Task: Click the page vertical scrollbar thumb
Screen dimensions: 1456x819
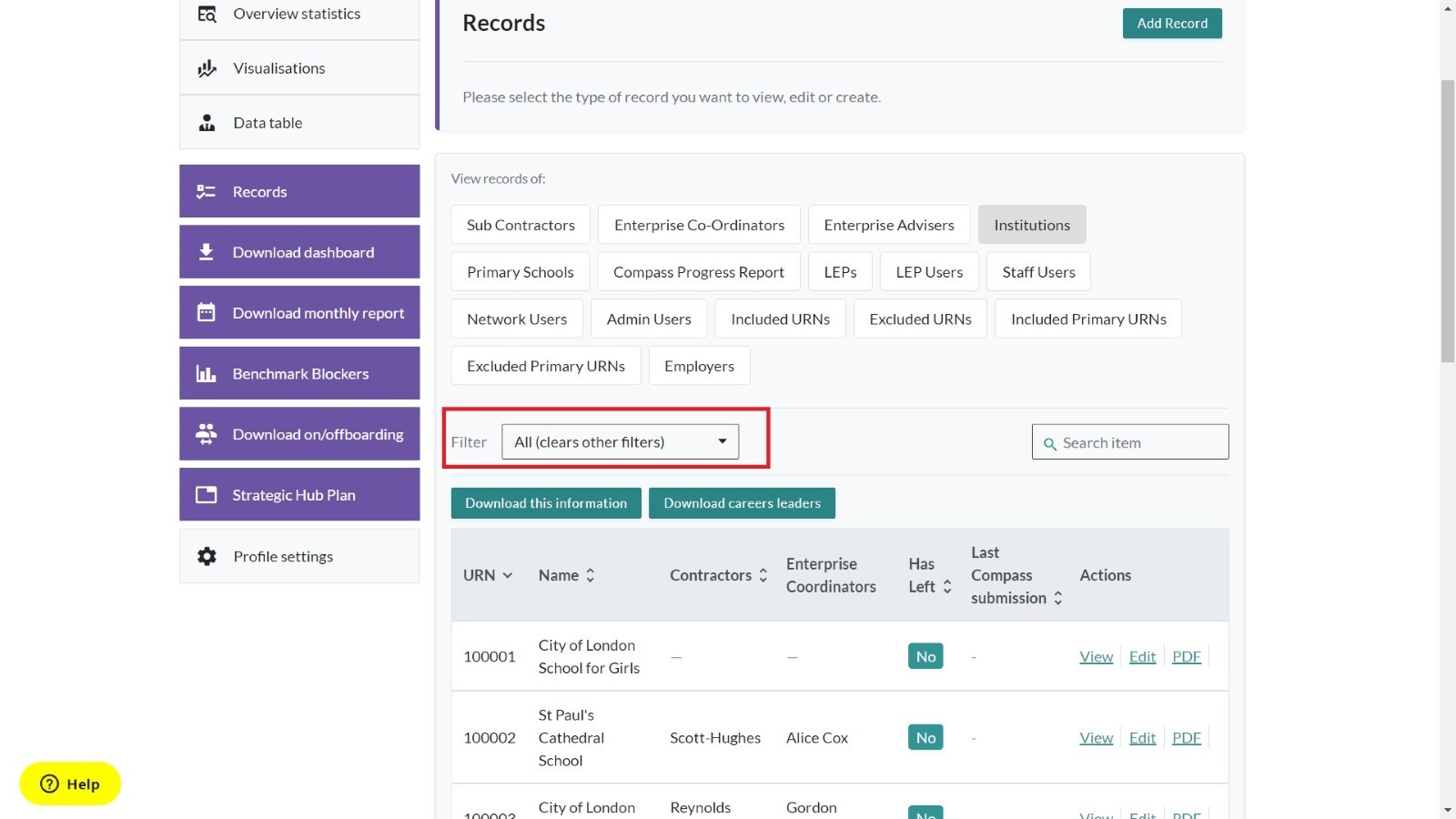Action: point(1448,218)
